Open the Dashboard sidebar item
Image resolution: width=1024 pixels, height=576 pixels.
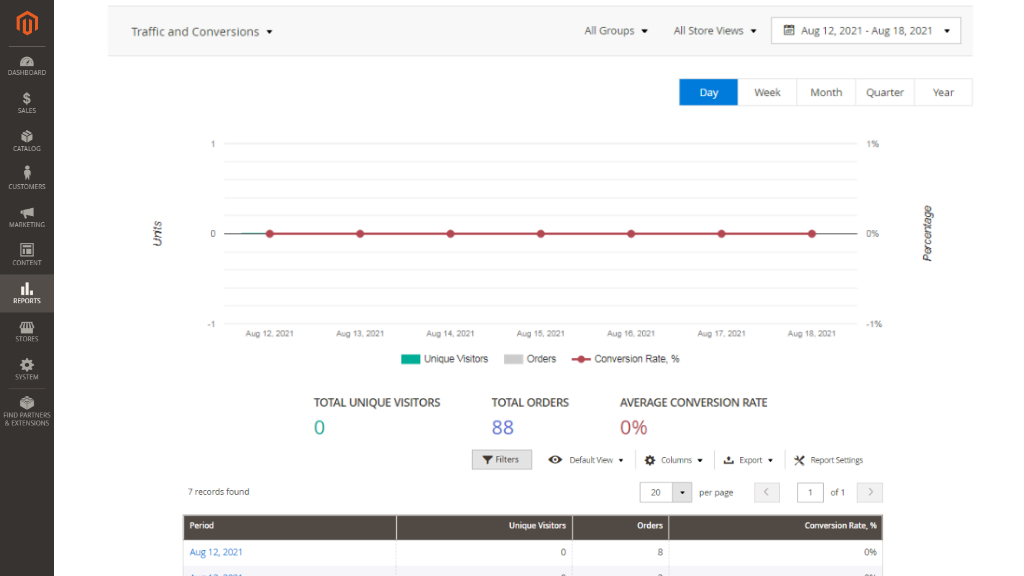coord(27,66)
